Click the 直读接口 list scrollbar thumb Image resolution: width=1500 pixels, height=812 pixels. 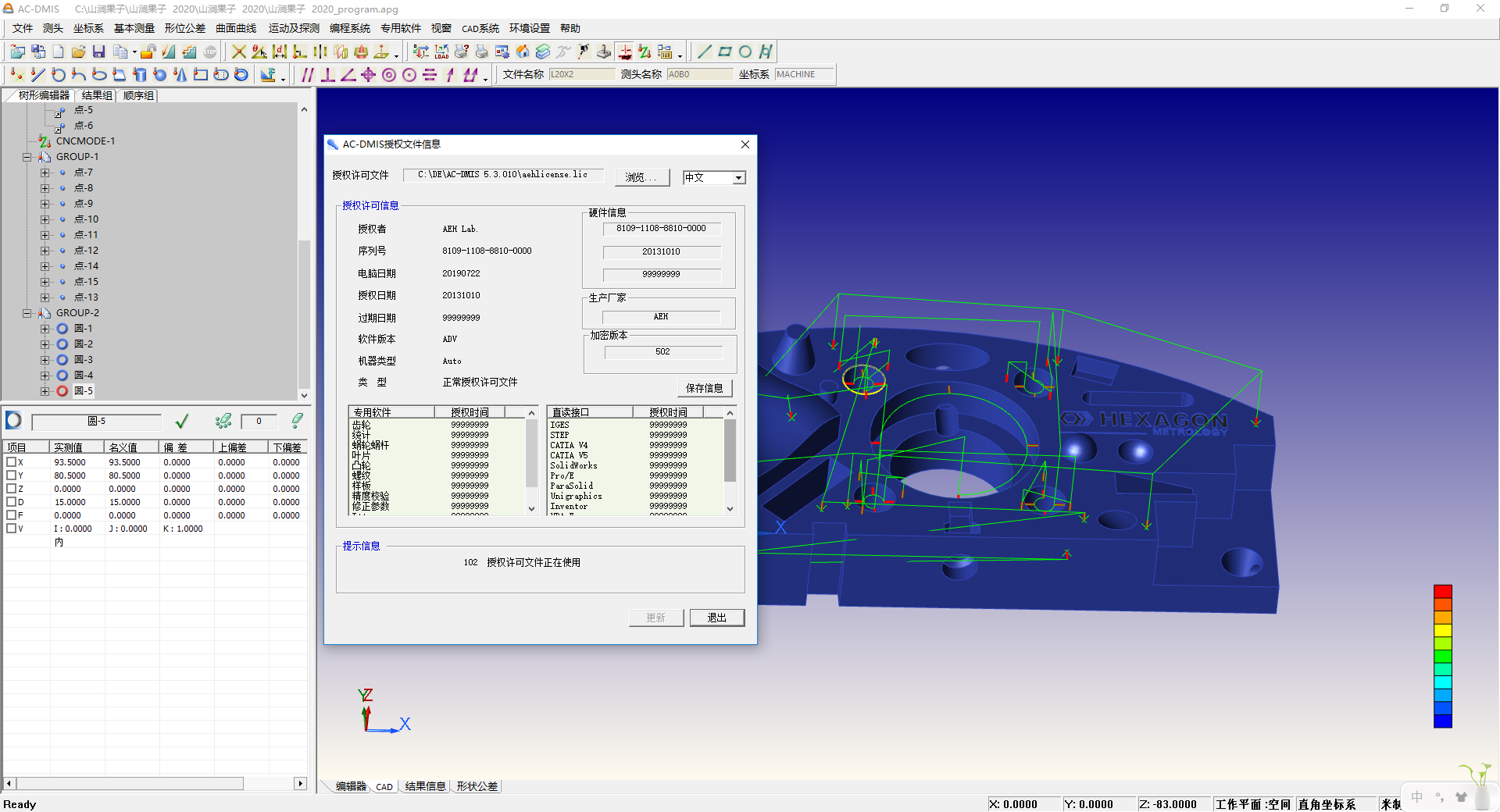click(x=730, y=451)
